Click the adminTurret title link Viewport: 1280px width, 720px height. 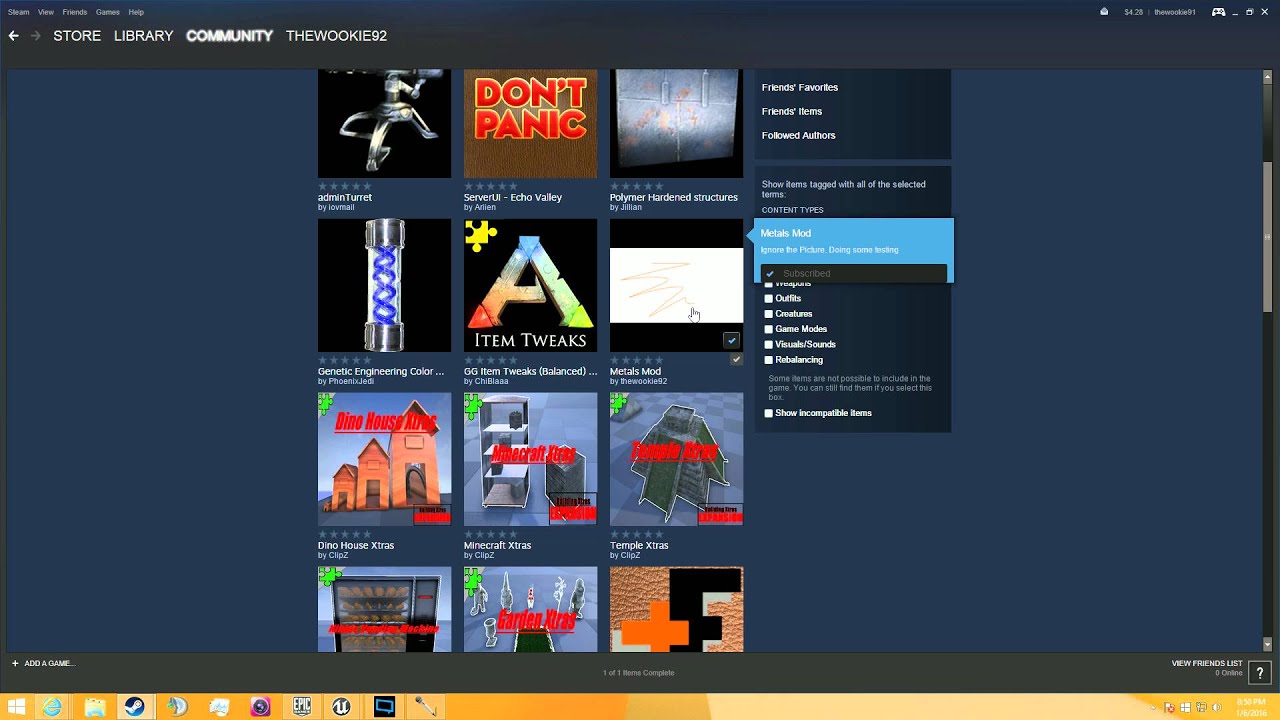pos(345,197)
